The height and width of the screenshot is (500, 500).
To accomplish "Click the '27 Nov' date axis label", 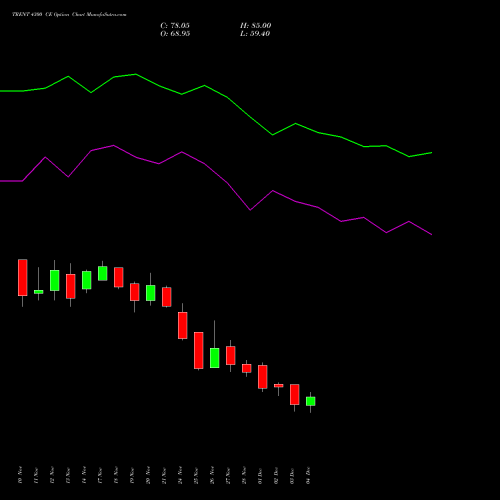I will 228,475.
